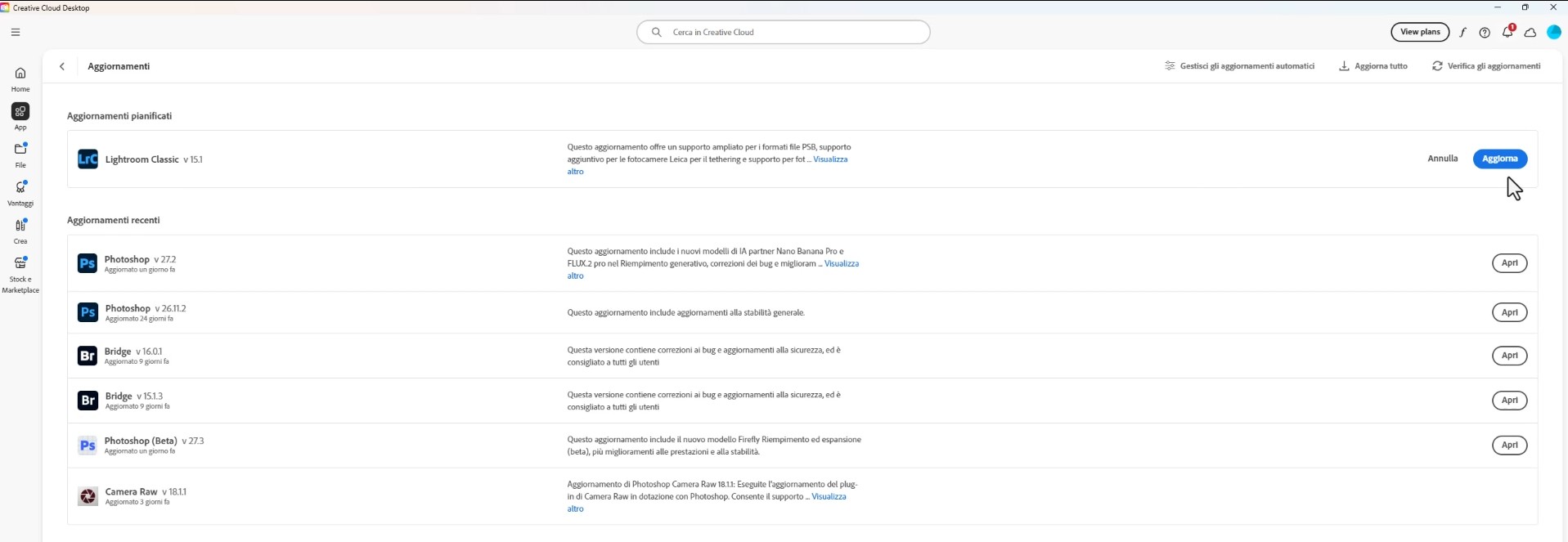Image resolution: width=1568 pixels, height=542 pixels.
Task: Click Verifica gli aggiornamenti
Action: 1486,66
